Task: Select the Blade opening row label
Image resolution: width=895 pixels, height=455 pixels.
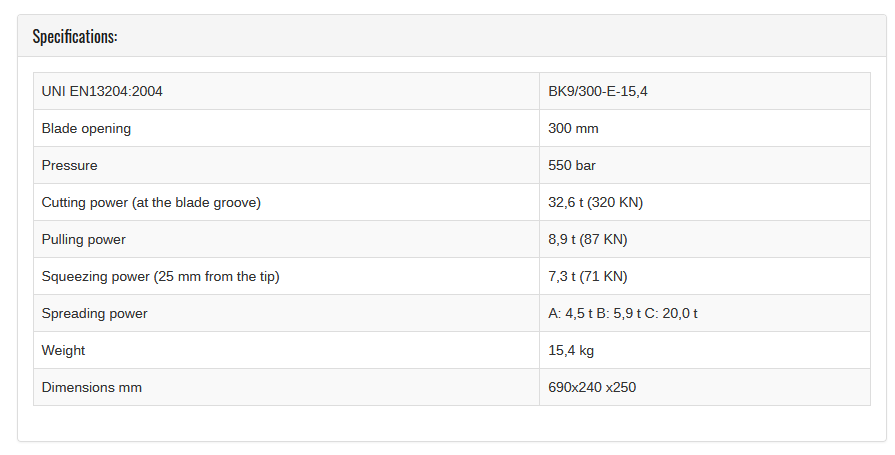Action: coord(86,128)
